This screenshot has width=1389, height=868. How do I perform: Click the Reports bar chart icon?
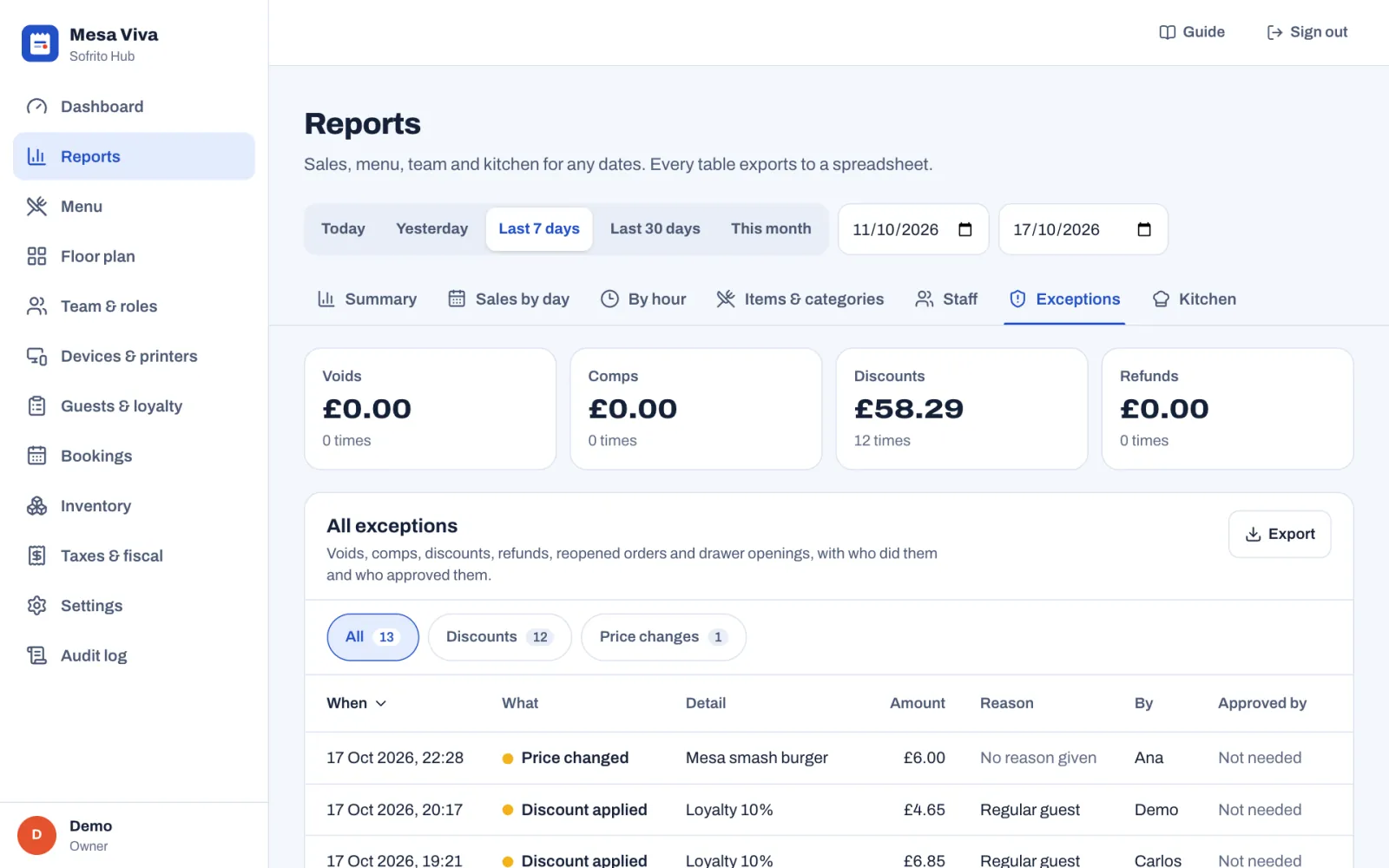point(36,156)
